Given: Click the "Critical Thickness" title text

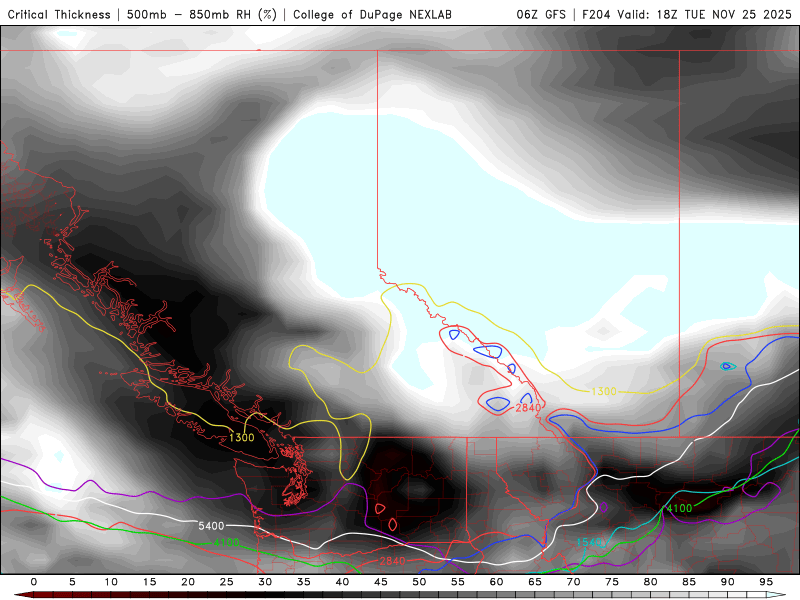Looking at the screenshot, I should (x=59, y=15).
